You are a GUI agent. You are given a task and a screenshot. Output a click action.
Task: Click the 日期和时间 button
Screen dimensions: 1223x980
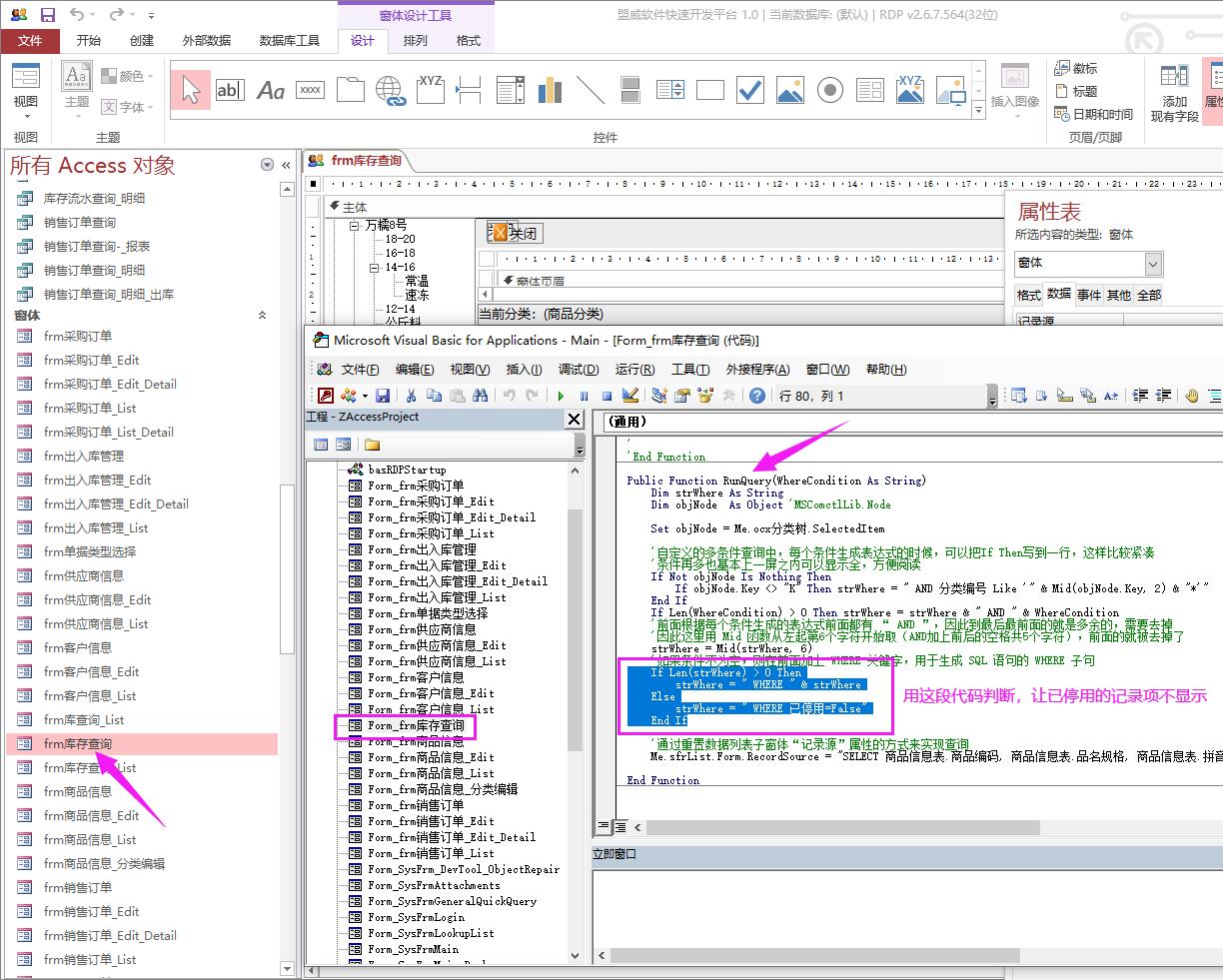[x=1094, y=114]
